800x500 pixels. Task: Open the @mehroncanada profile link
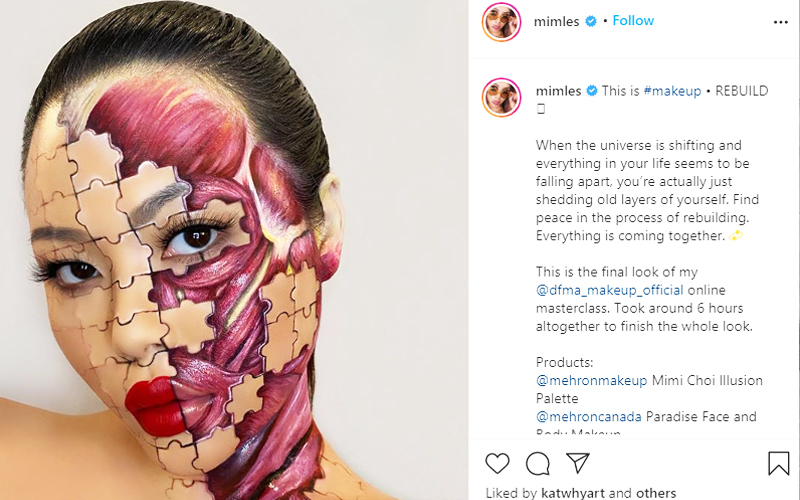(589, 416)
